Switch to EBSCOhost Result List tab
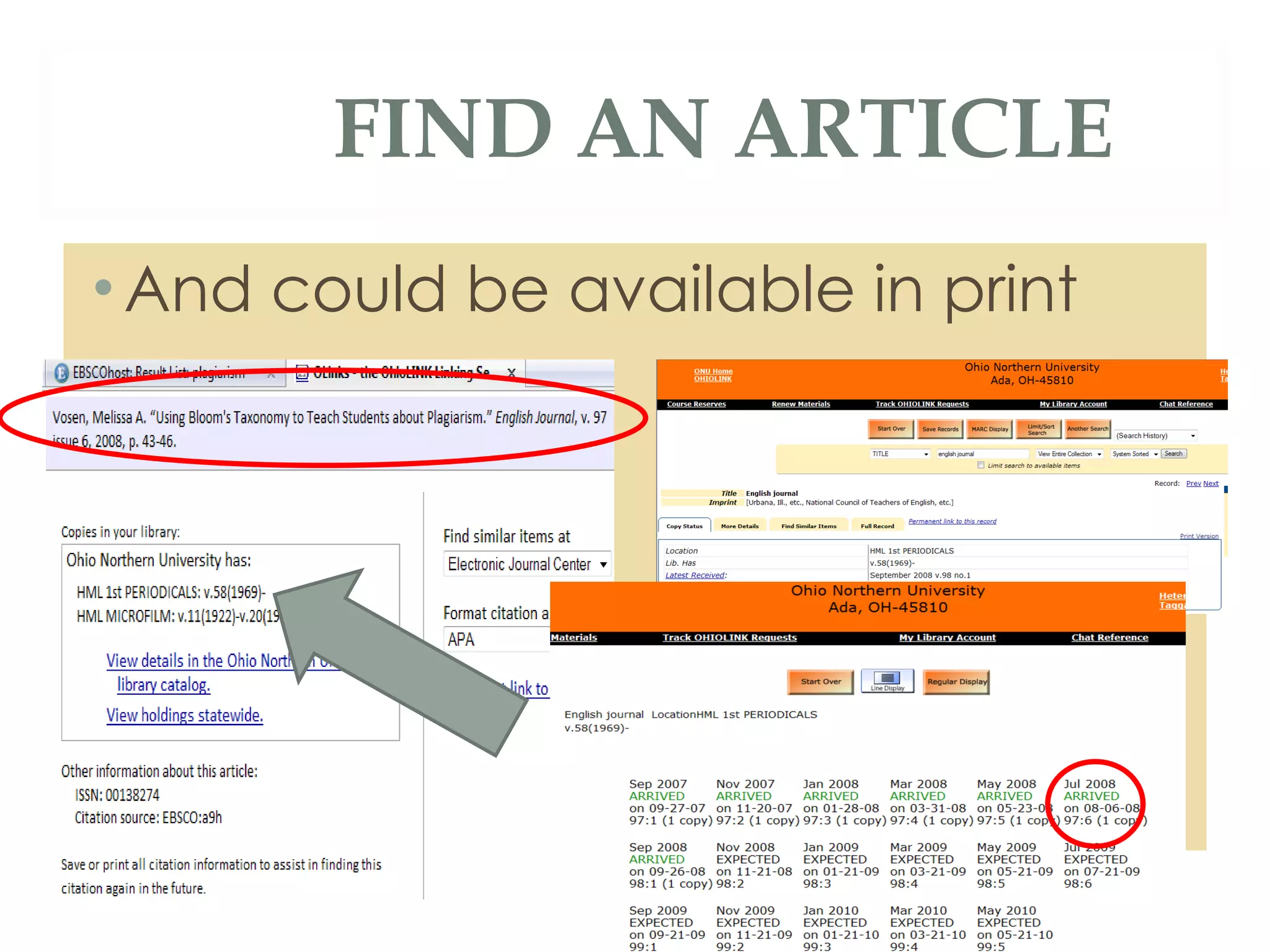 tap(164, 373)
